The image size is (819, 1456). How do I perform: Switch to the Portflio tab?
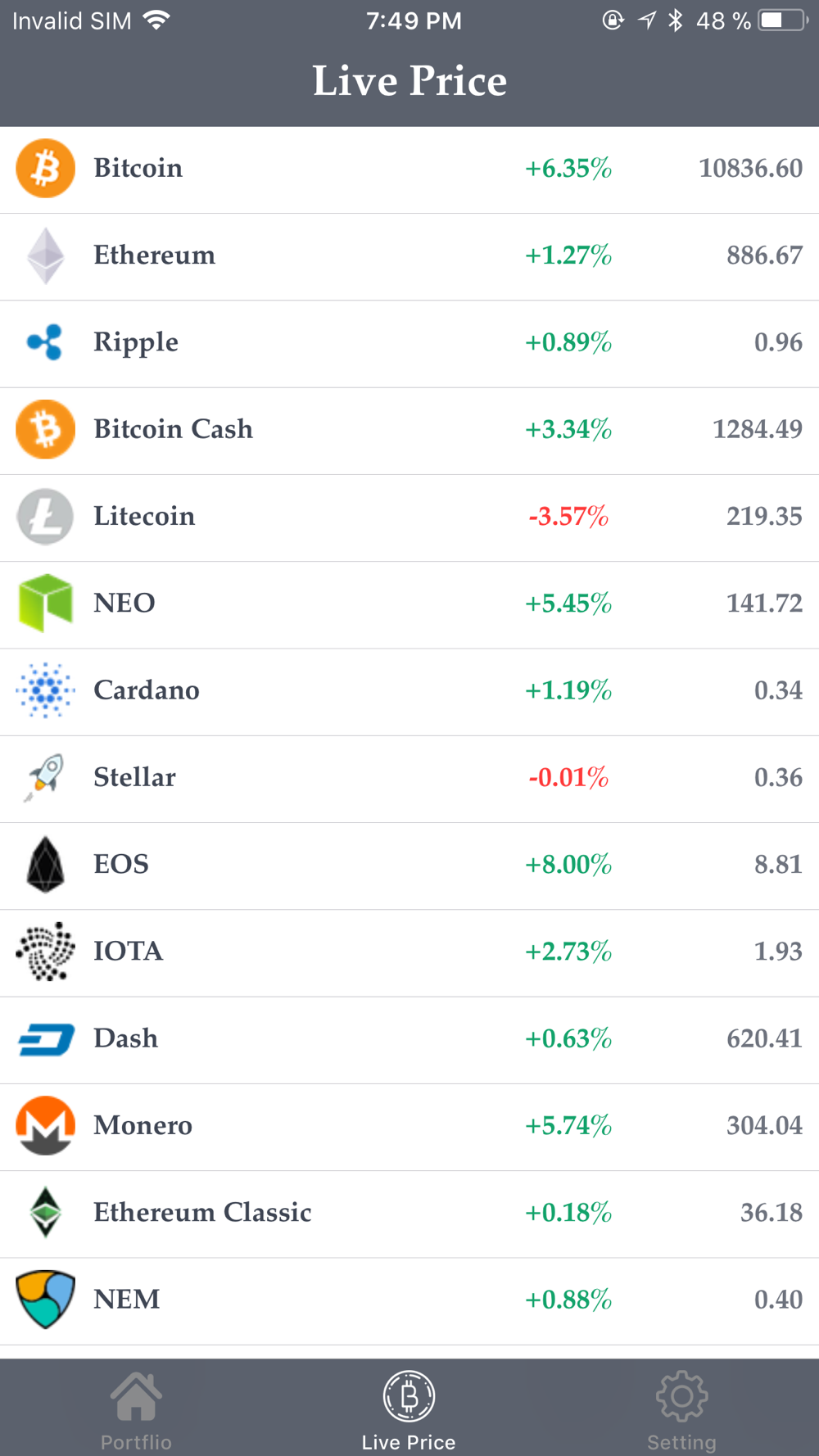pos(136,1410)
